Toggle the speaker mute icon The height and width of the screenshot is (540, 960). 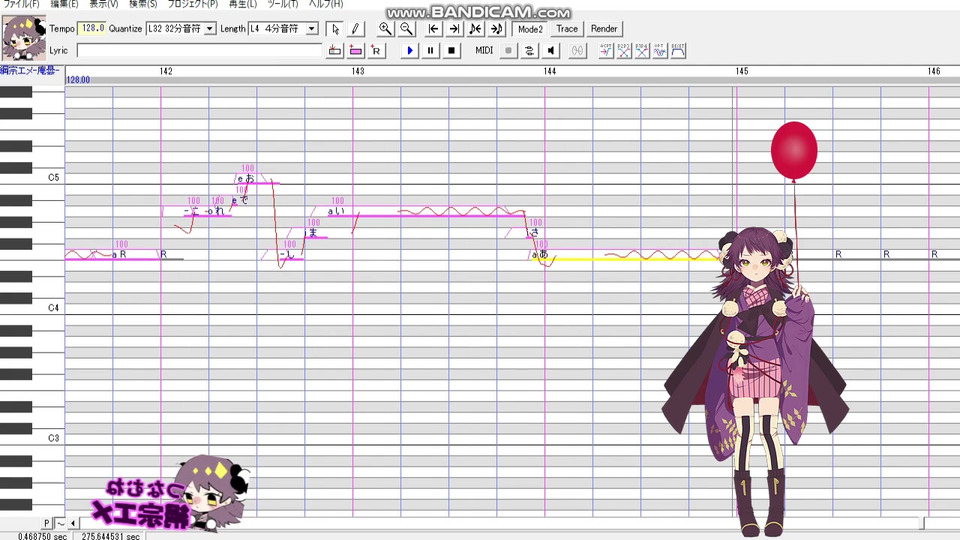pos(550,51)
